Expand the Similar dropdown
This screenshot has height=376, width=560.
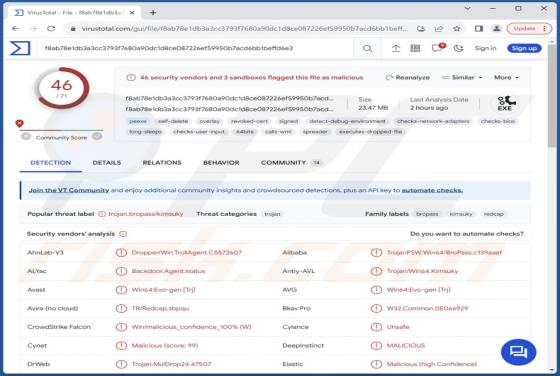[462, 77]
